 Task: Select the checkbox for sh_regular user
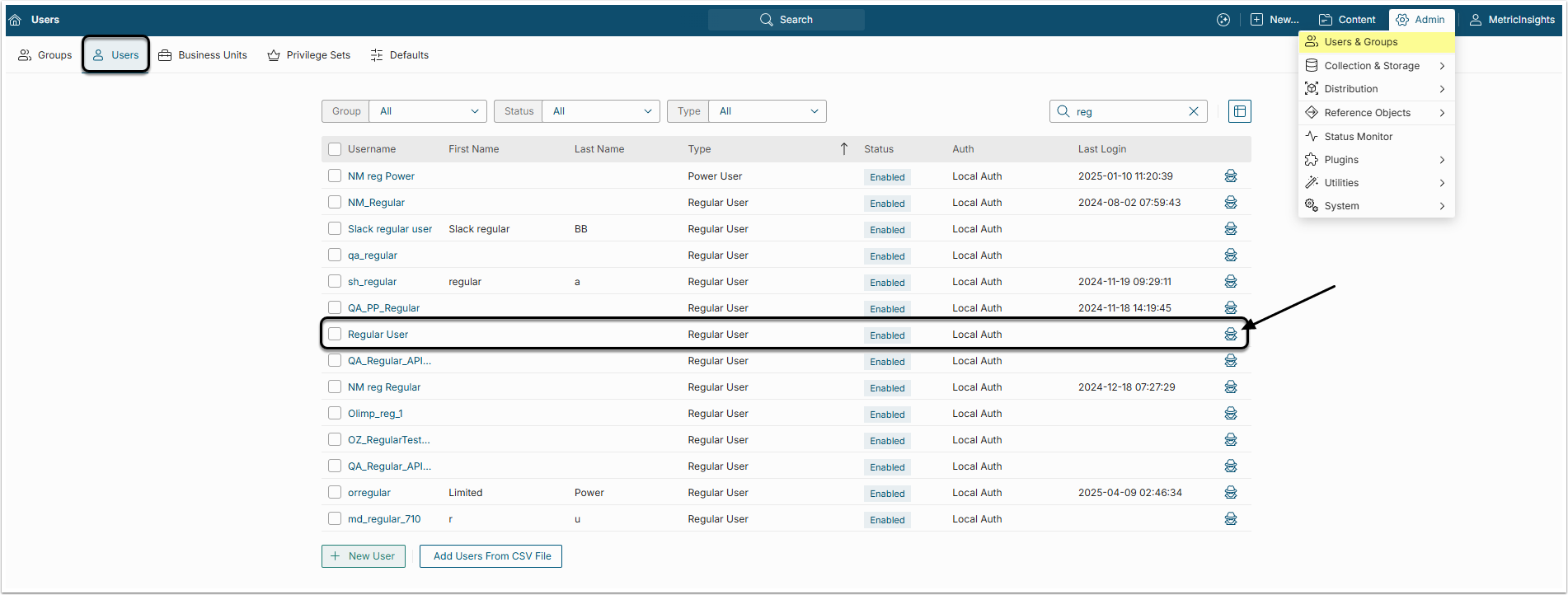335,282
